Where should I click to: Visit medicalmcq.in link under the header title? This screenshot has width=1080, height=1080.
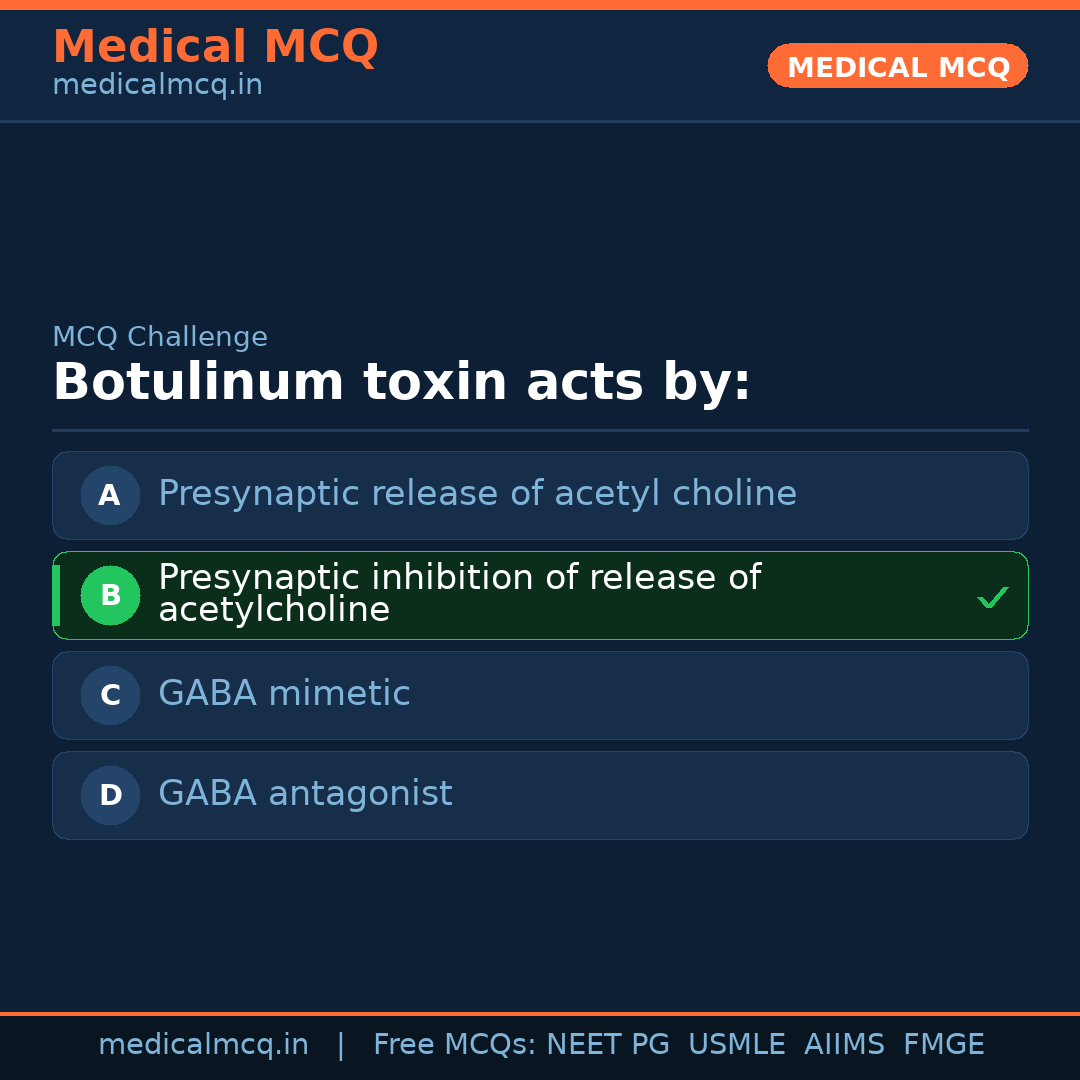coord(157,86)
